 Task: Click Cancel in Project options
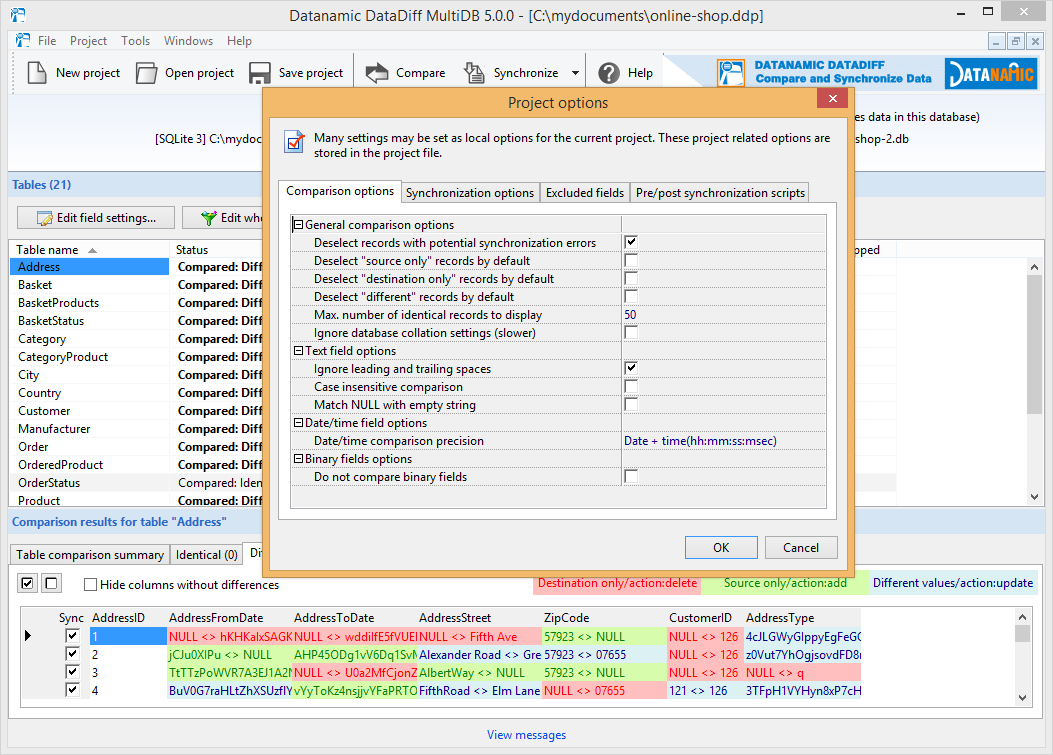pyautogui.click(x=800, y=547)
